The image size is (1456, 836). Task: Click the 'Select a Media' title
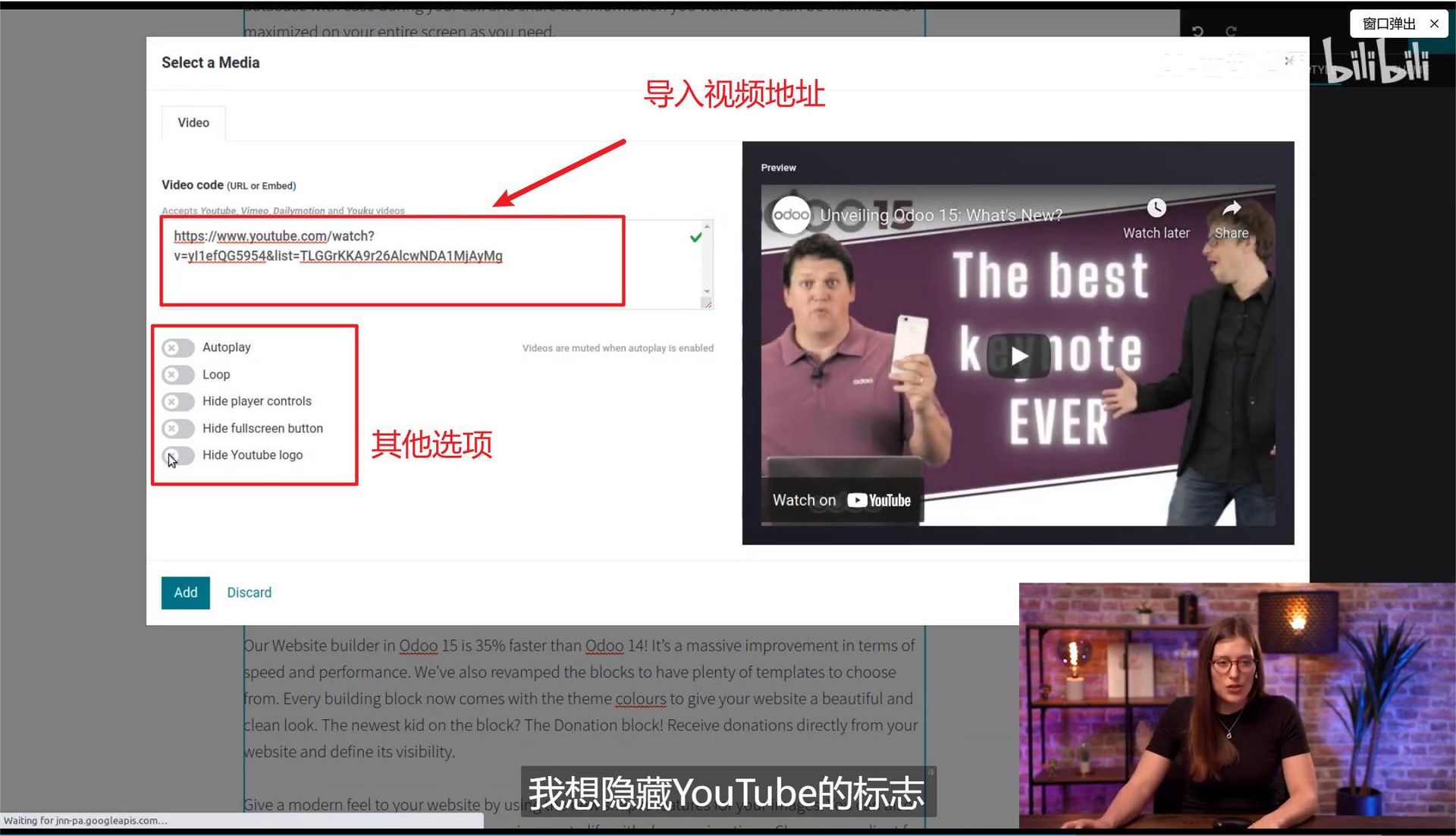tap(210, 63)
